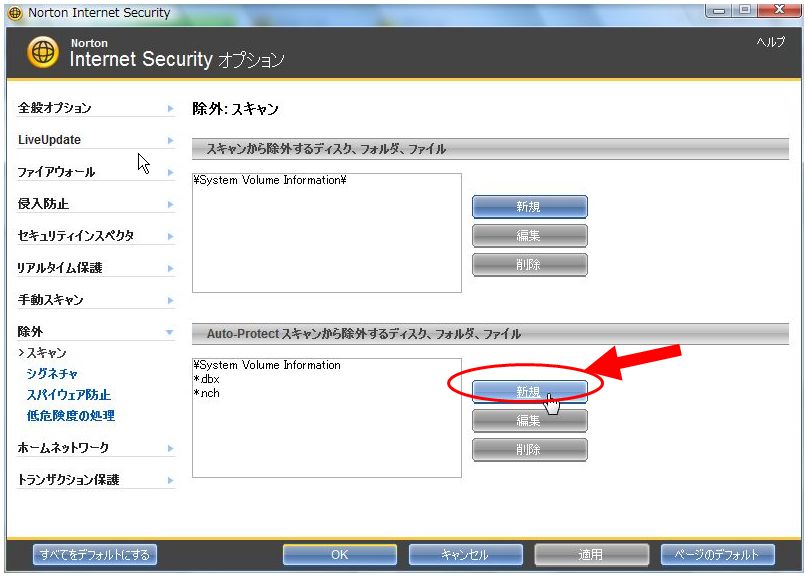This screenshot has height=578, width=805.
Task: Click 編集 in the scan exclusions group
Action: (529, 236)
